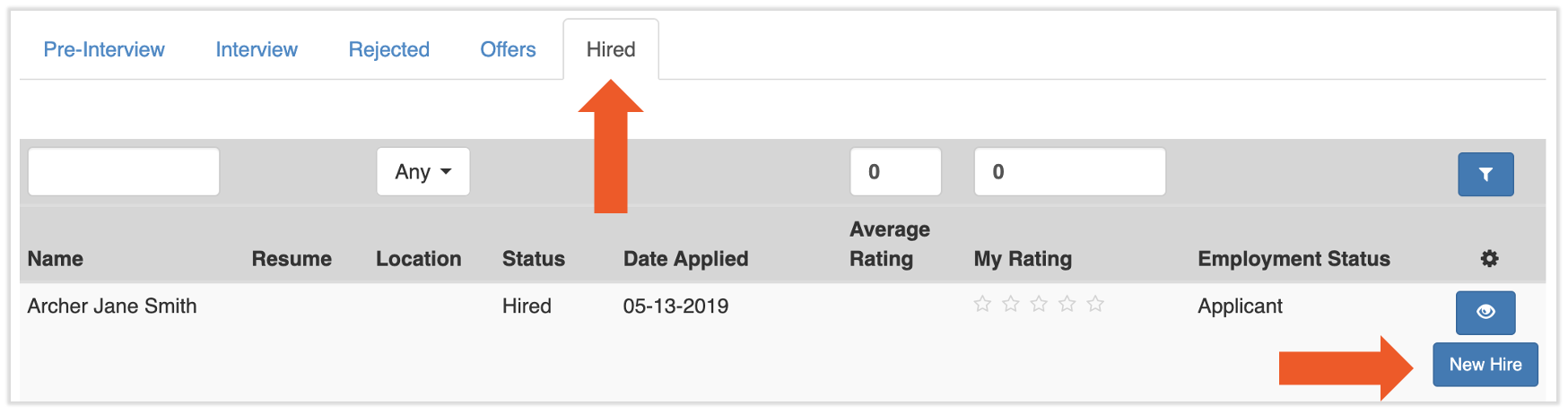Sort by the Date Applied column header
This screenshot has height=414, width=1568.
point(685,259)
